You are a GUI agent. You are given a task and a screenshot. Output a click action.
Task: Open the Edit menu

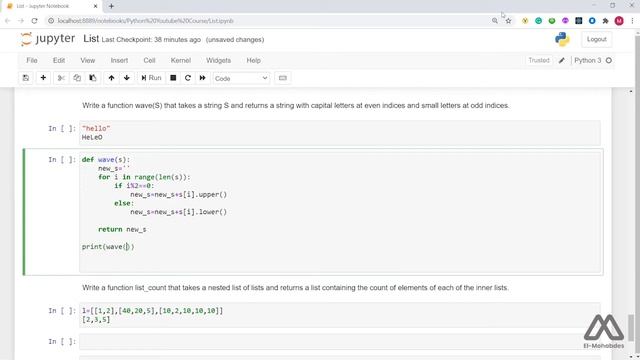coord(59,60)
